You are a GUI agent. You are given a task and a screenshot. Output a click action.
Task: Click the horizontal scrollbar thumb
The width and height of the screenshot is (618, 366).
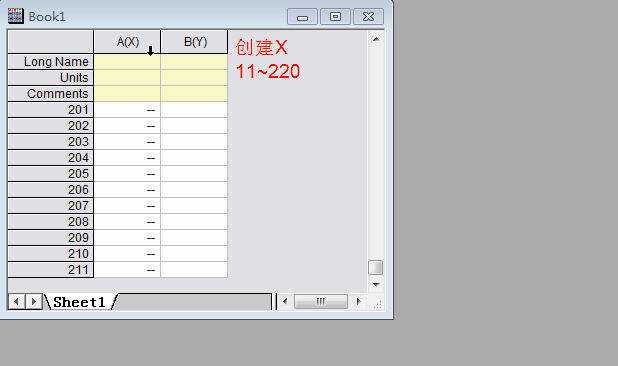[x=321, y=302]
